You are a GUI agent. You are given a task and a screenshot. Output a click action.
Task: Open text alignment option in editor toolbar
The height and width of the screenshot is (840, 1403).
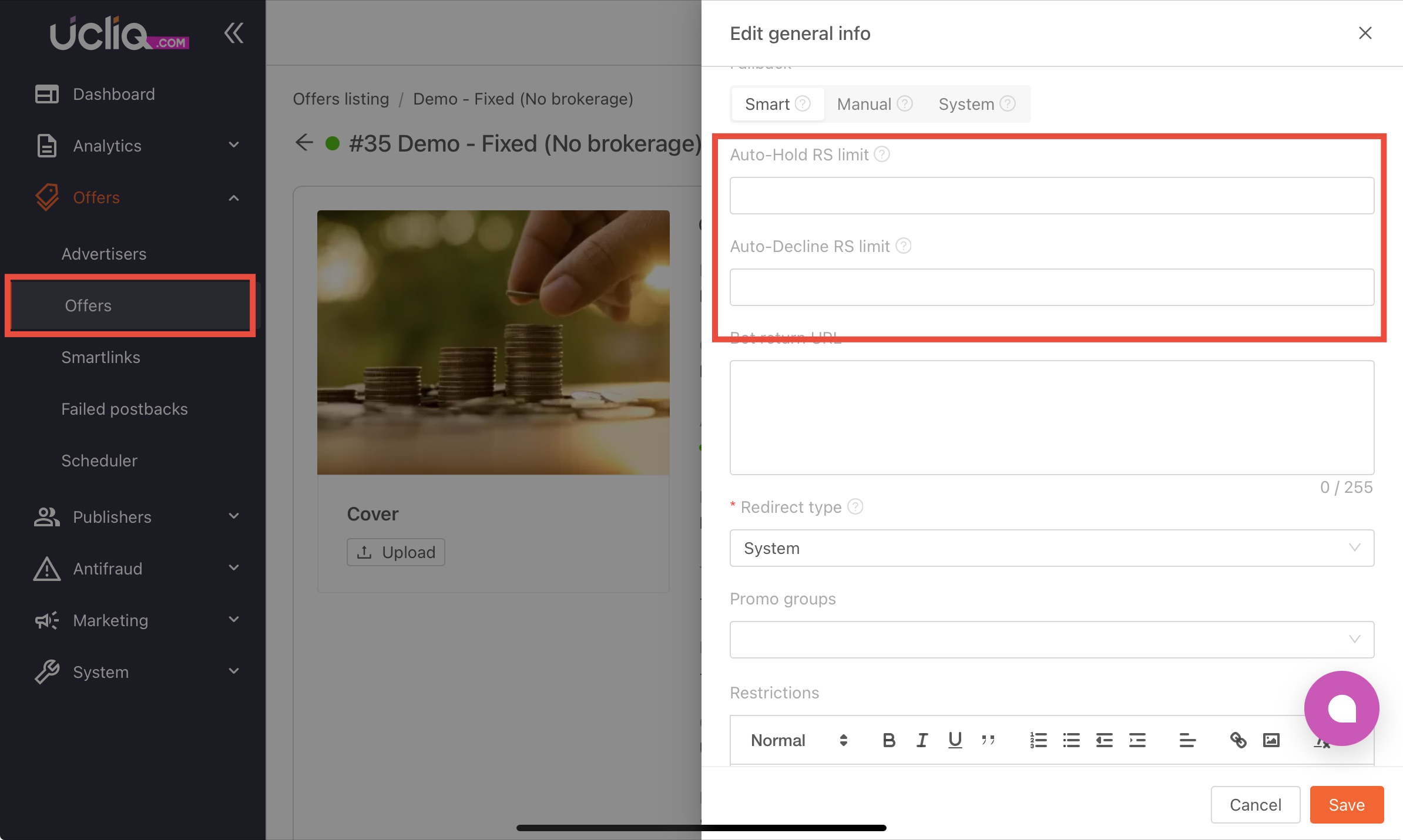[1187, 740]
